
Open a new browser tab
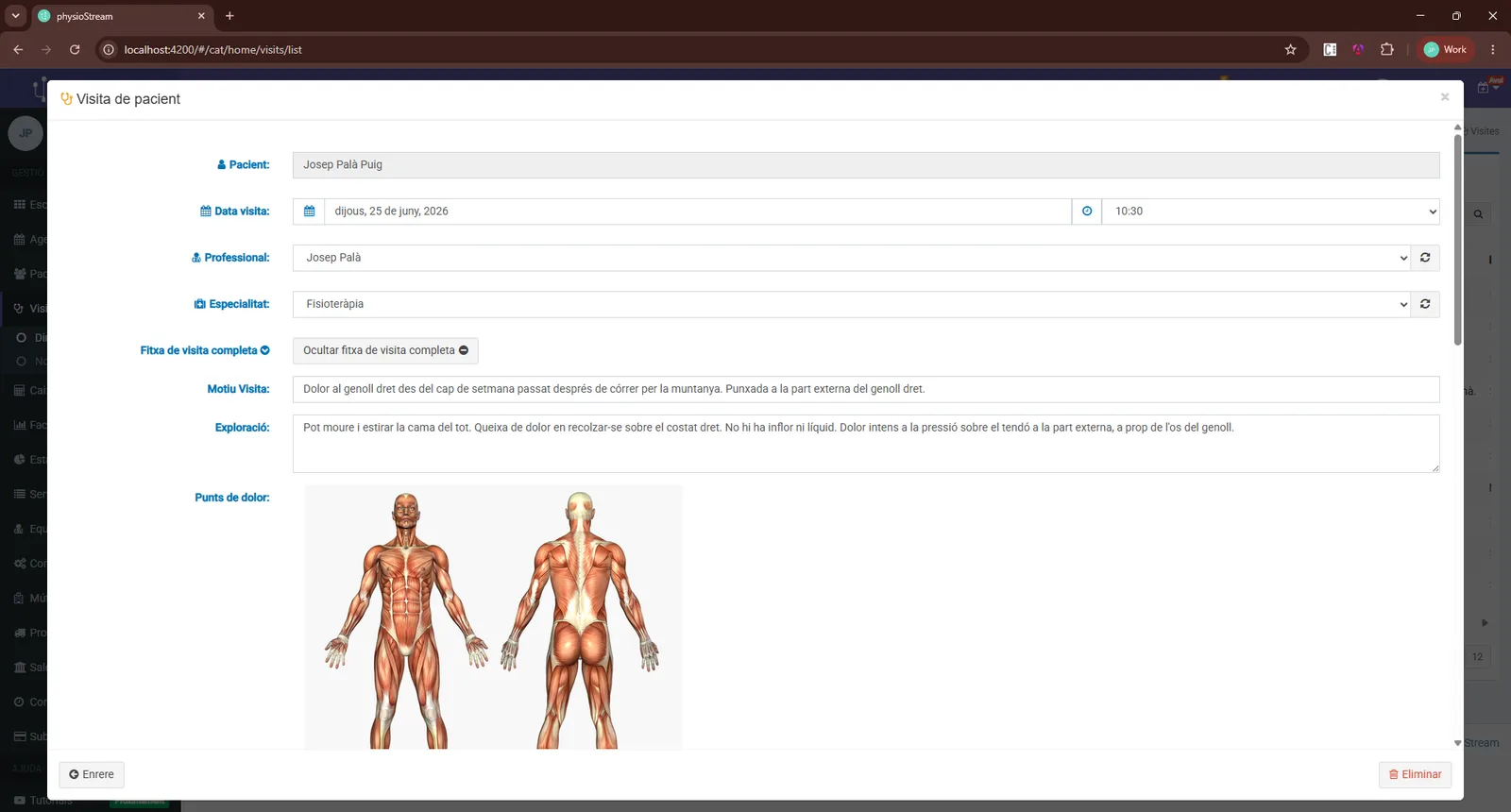point(229,16)
